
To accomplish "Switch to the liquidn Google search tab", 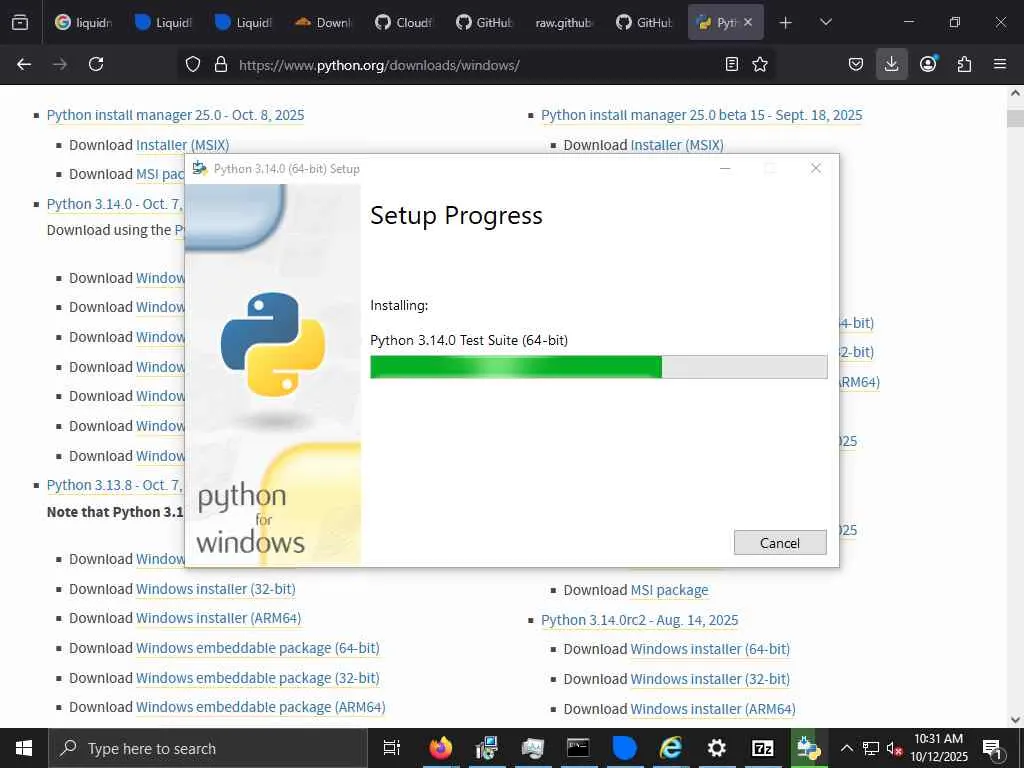I will (84, 23).
